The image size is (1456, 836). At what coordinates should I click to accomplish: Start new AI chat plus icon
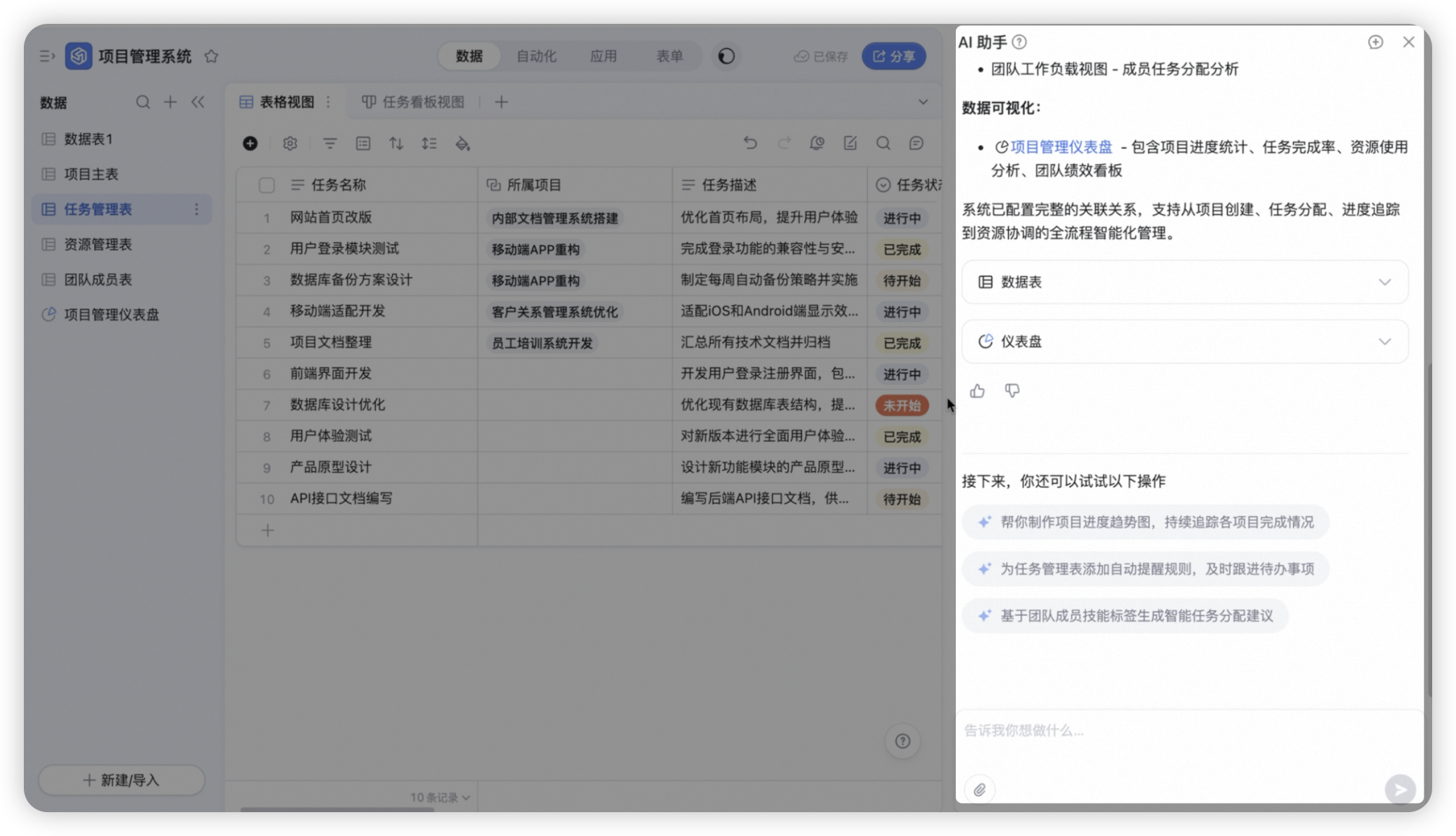click(x=1375, y=42)
